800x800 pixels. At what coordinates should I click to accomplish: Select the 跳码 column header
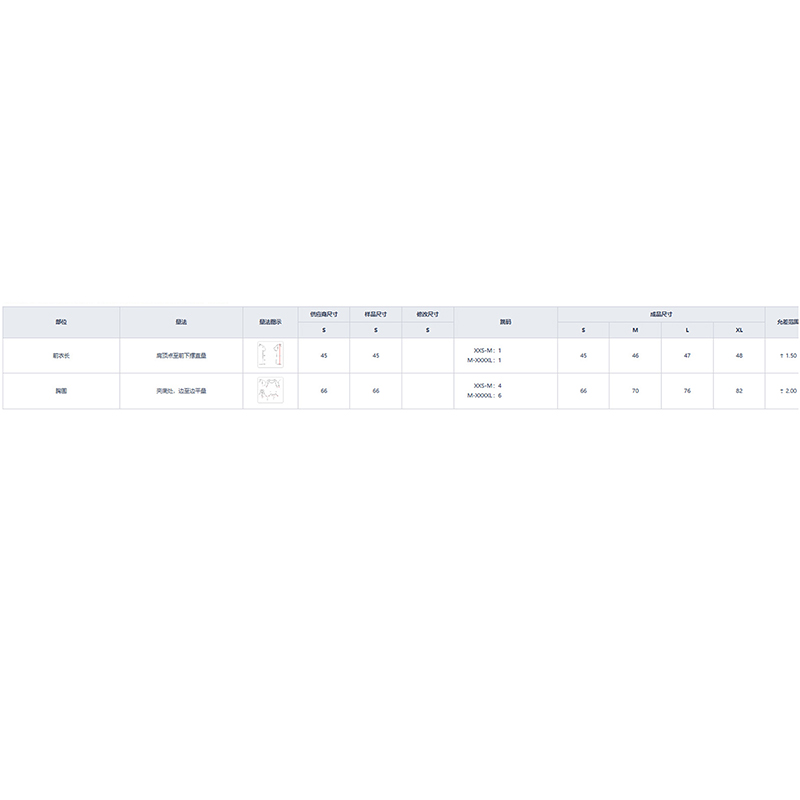click(505, 322)
